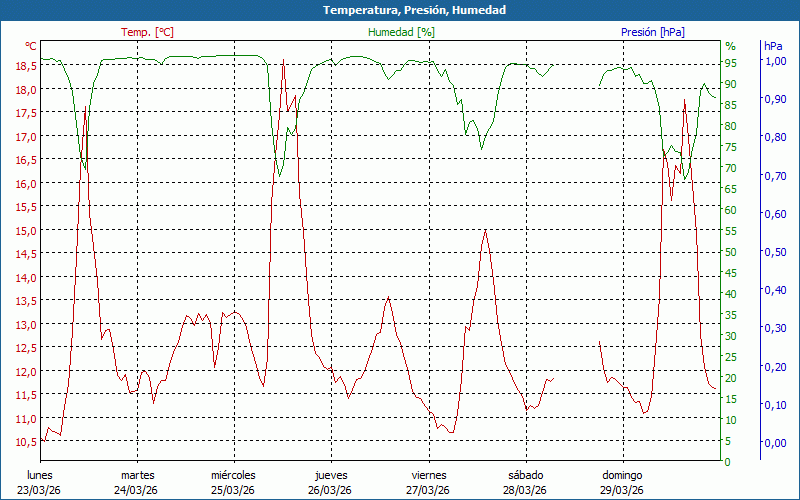The height and width of the screenshot is (500, 800).
Task: Click the jueves 26/03/26 date label
Action: (x=330, y=482)
